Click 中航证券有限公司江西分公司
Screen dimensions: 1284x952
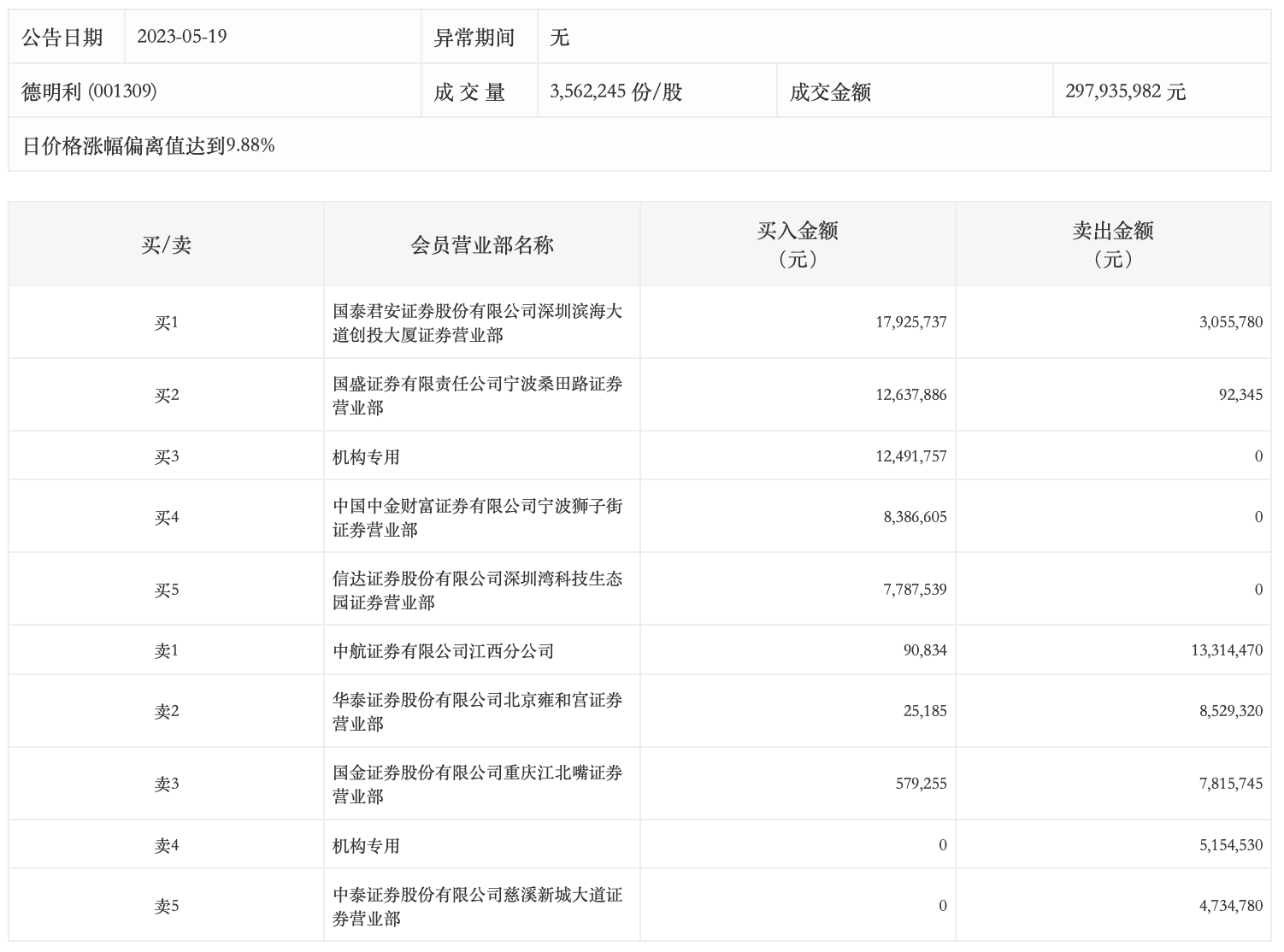click(443, 651)
